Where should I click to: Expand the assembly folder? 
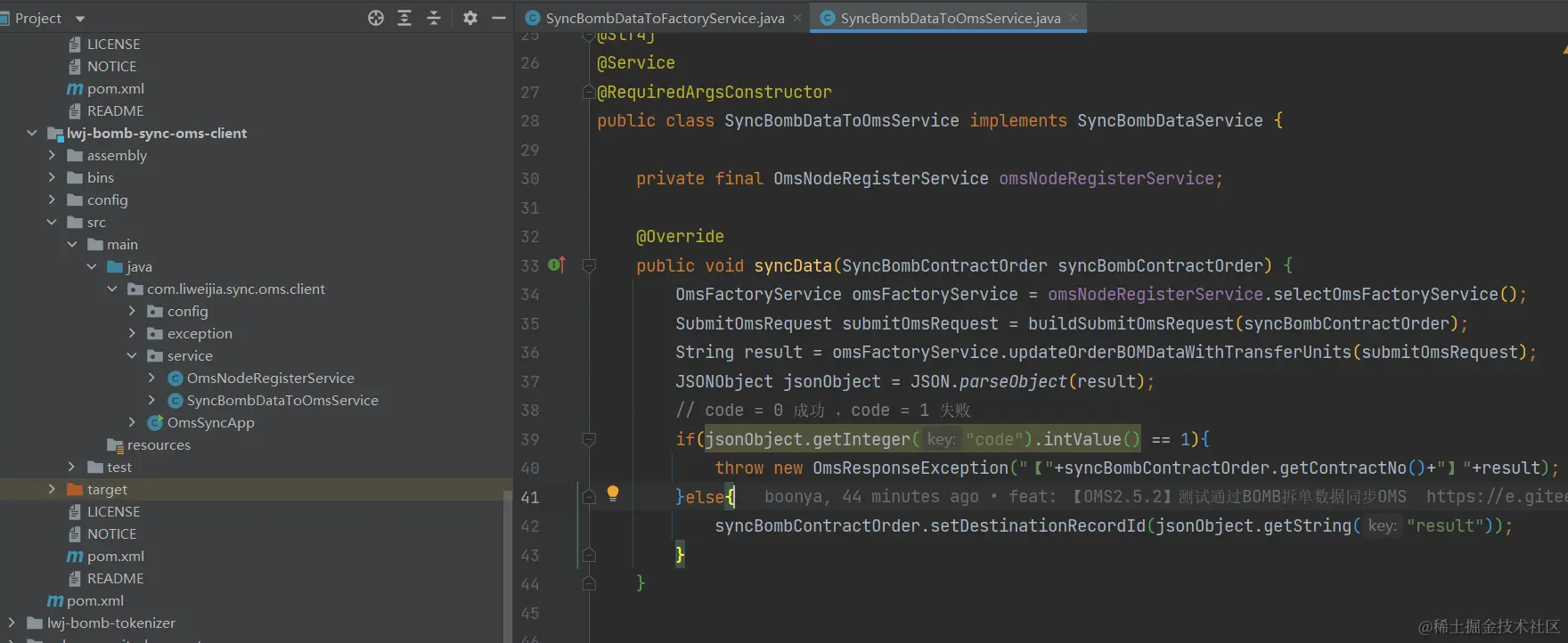click(52, 155)
